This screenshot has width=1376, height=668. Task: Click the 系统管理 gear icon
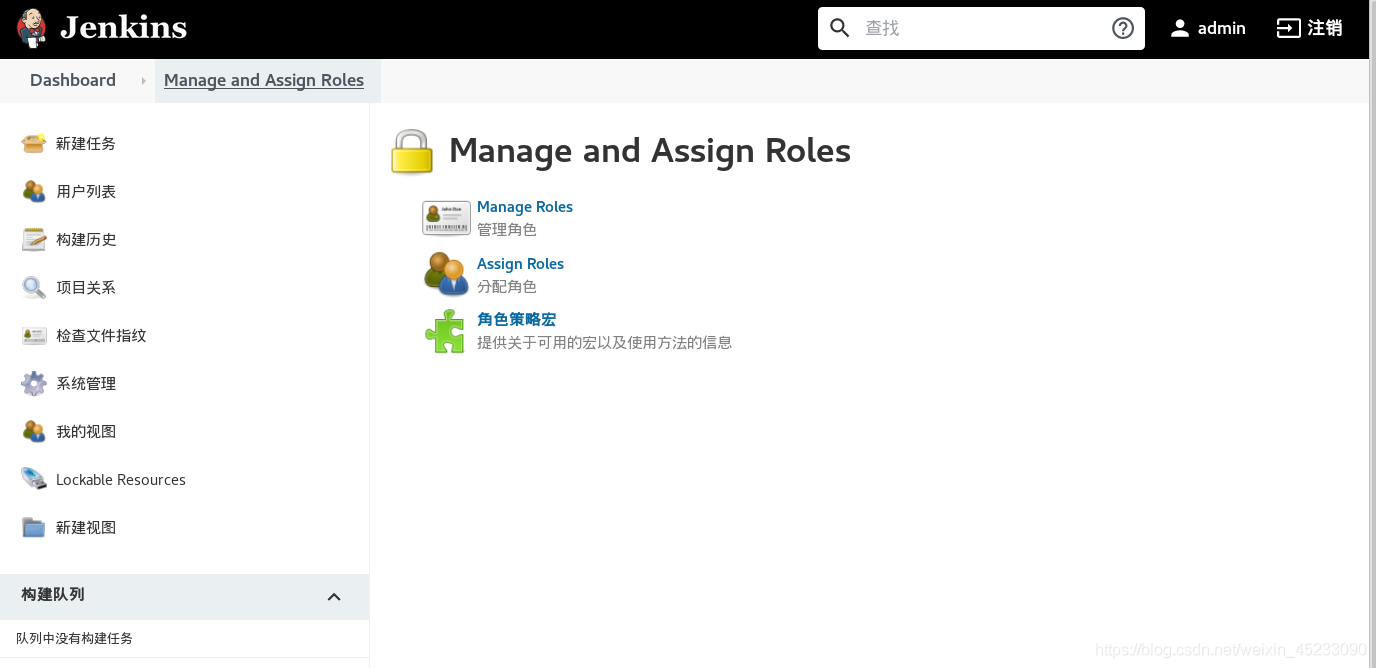[34, 383]
